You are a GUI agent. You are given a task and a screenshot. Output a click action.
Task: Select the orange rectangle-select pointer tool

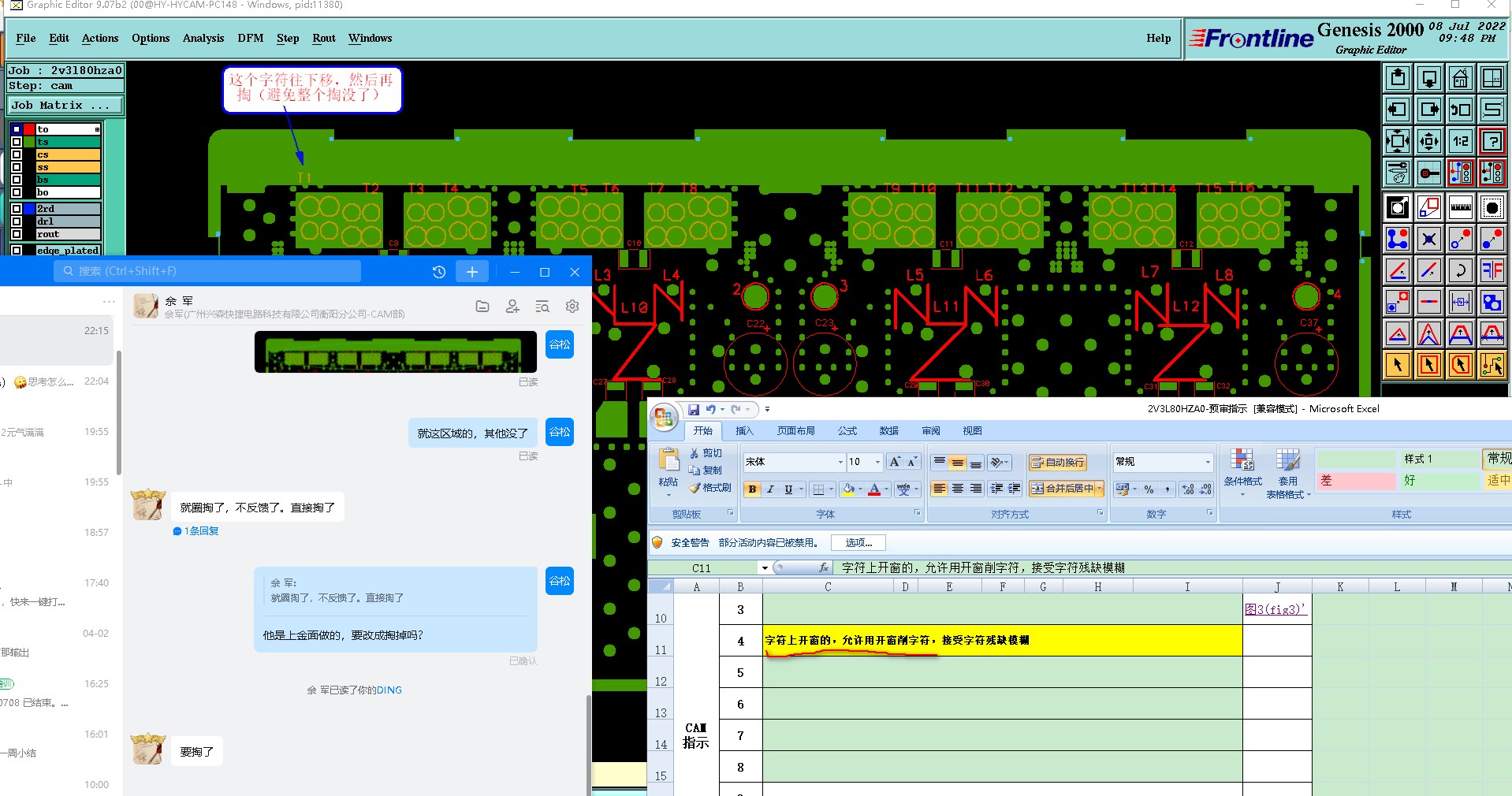(x=1428, y=365)
